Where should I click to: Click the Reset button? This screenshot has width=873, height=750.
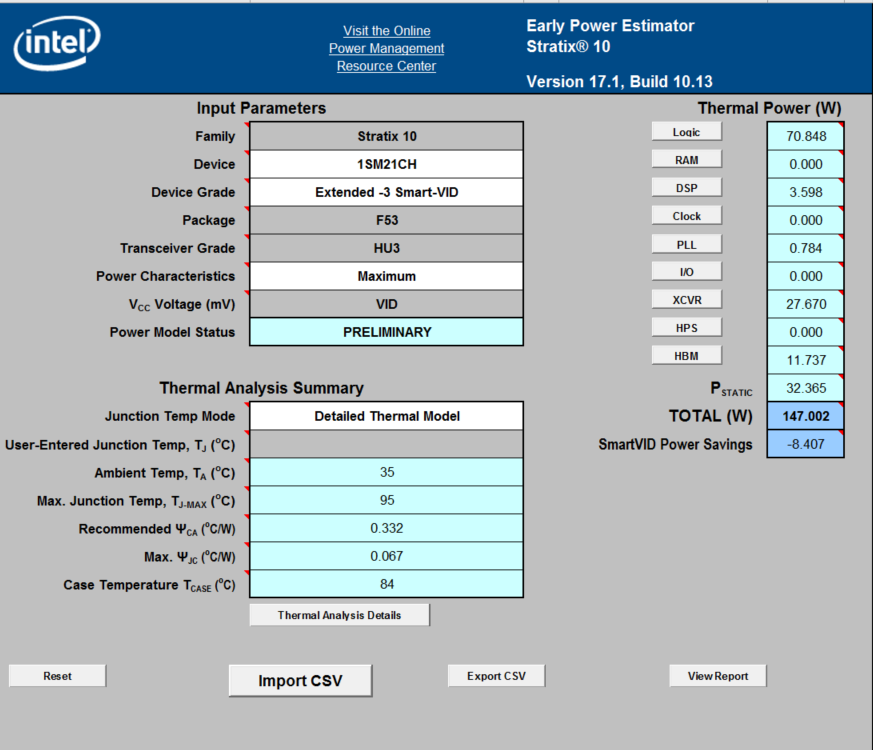57,675
